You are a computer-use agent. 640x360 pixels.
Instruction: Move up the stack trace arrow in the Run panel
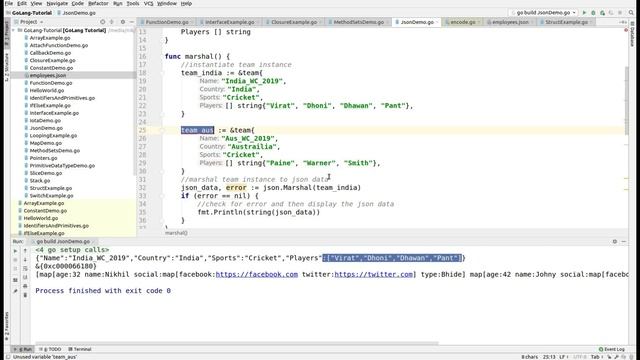click(x=25, y=251)
